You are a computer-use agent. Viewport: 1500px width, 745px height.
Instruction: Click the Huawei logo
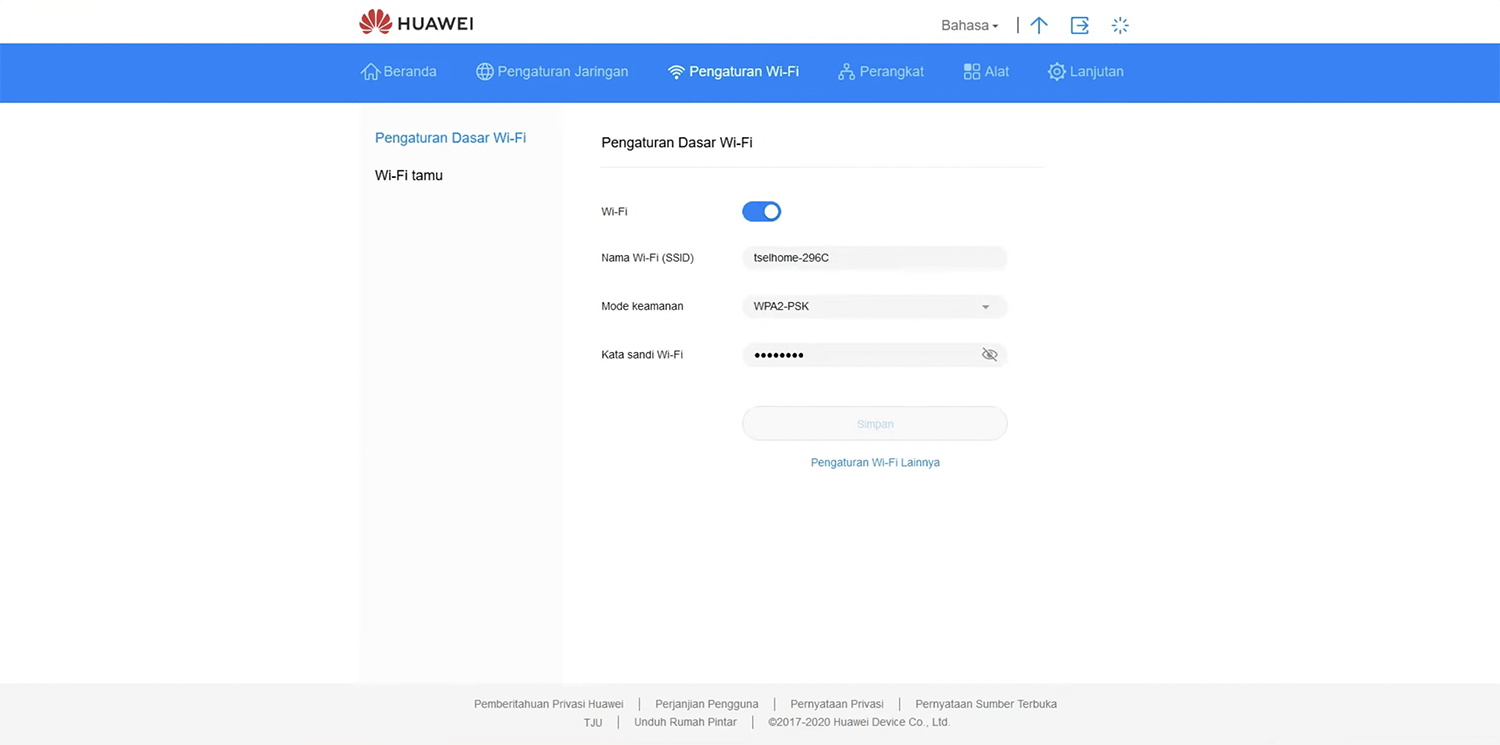point(416,23)
